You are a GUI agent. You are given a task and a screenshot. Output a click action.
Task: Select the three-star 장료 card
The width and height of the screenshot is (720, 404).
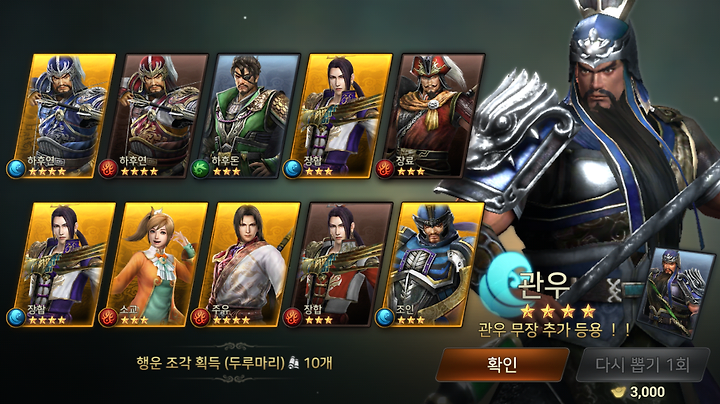tap(433, 116)
